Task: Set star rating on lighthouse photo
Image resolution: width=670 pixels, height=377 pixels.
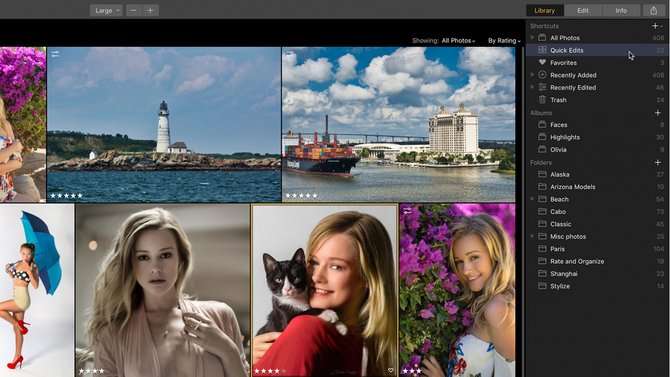Action: tap(67, 196)
